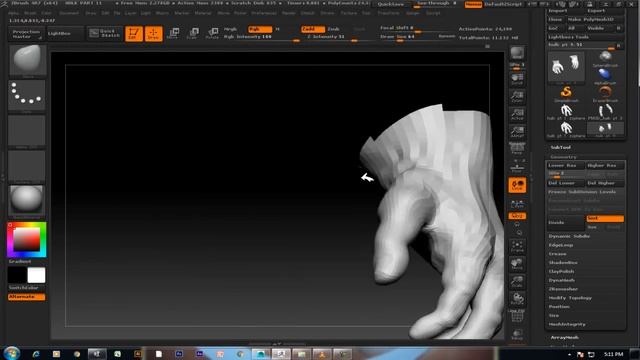Toggle Persp perspective view

517,149
